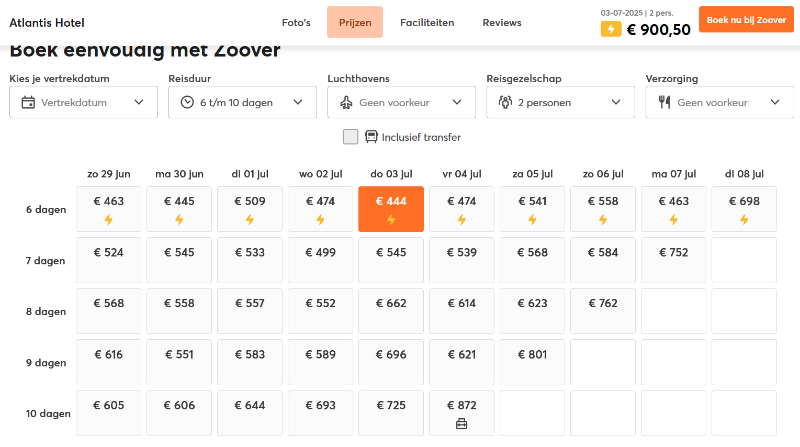The width and height of the screenshot is (800, 447).
Task: Go to the Reviews tab
Action: 501,22
